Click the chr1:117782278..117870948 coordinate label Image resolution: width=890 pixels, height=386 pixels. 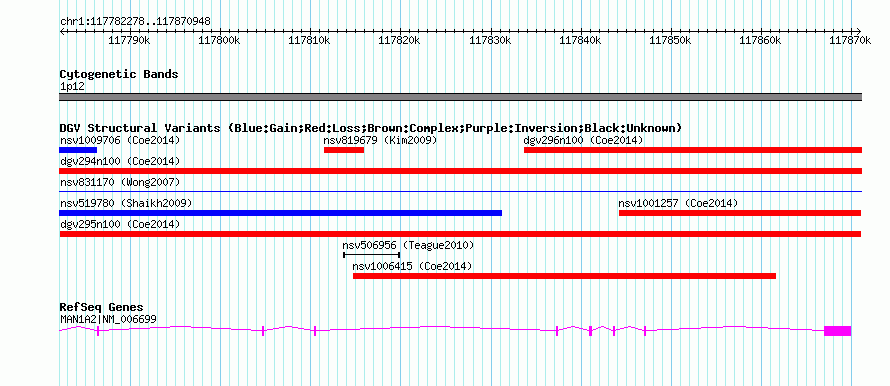[x=135, y=22]
